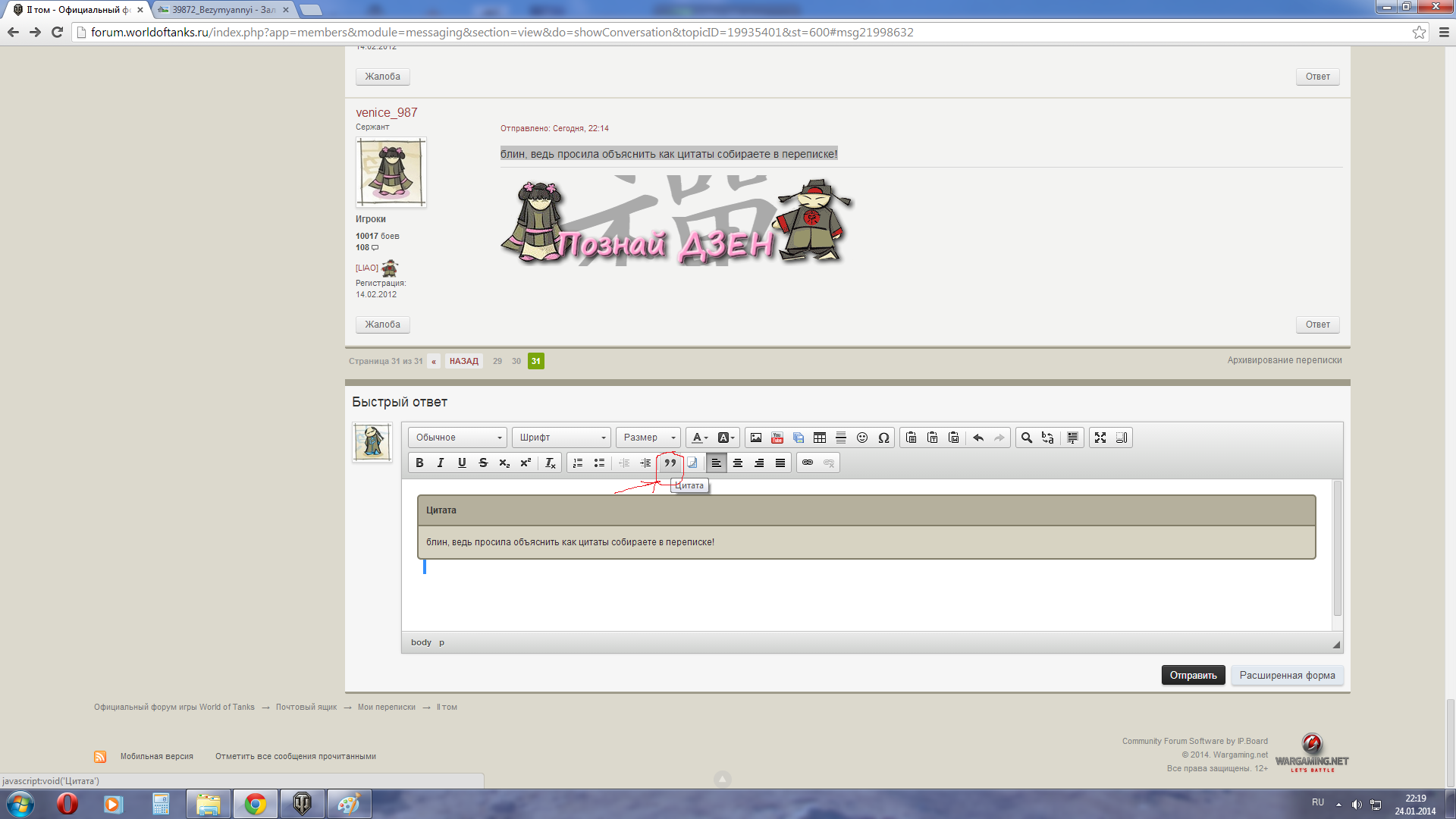Open 'Почтовый ящик' breadcrumb link
The image size is (1456, 819).
pyautogui.click(x=306, y=707)
